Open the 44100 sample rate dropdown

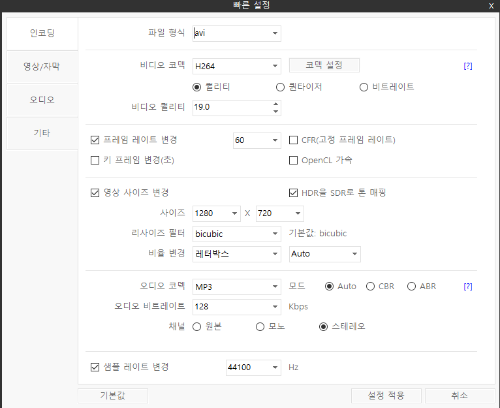254,367
